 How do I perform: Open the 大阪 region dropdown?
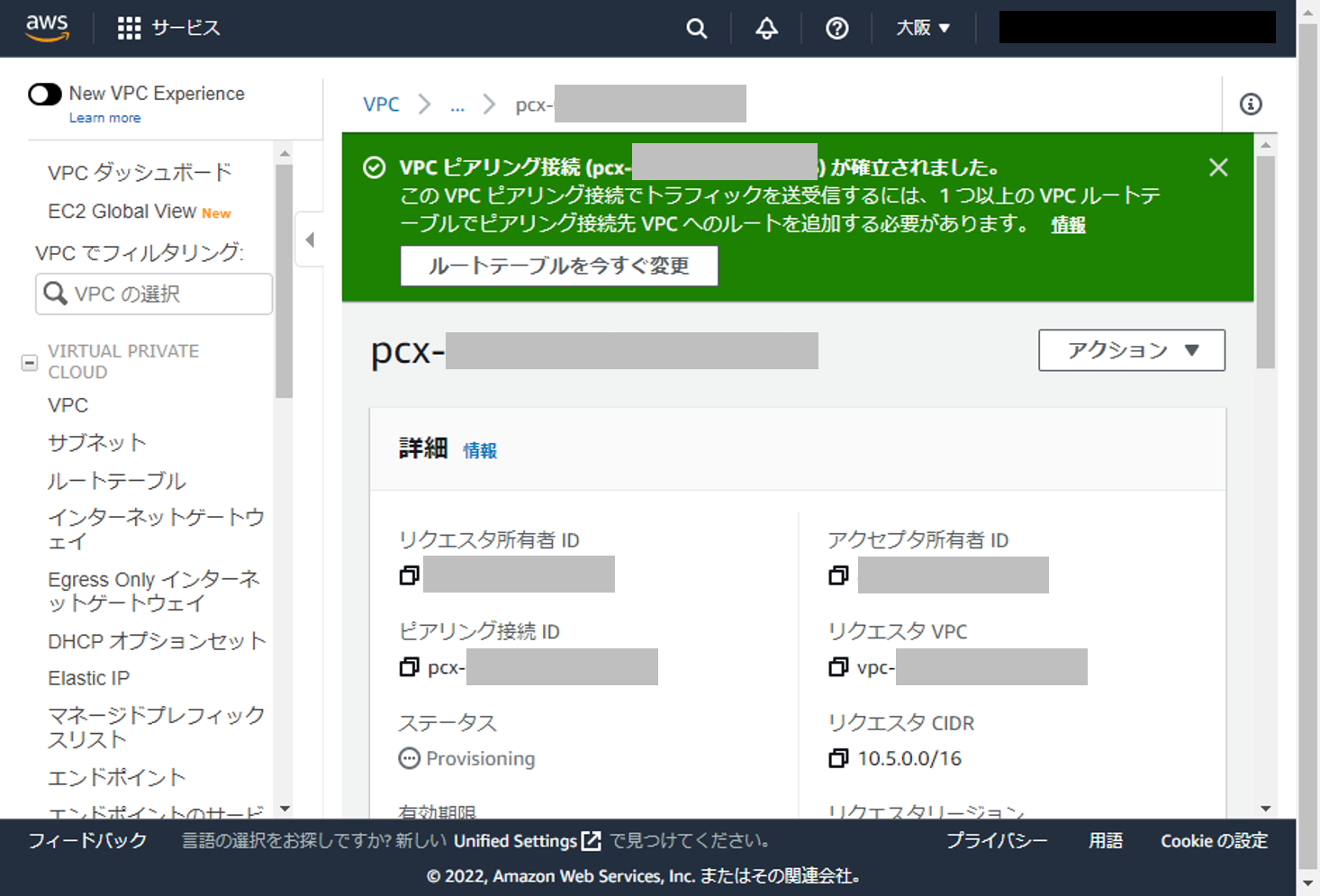(x=923, y=28)
